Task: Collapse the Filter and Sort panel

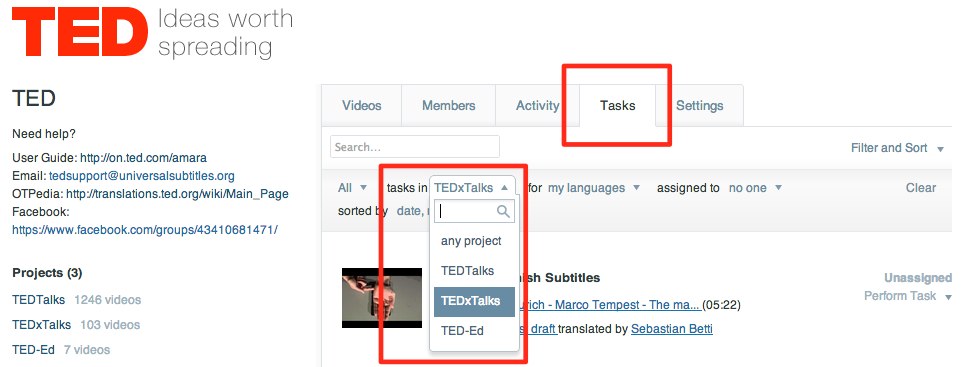Action: (x=897, y=148)
